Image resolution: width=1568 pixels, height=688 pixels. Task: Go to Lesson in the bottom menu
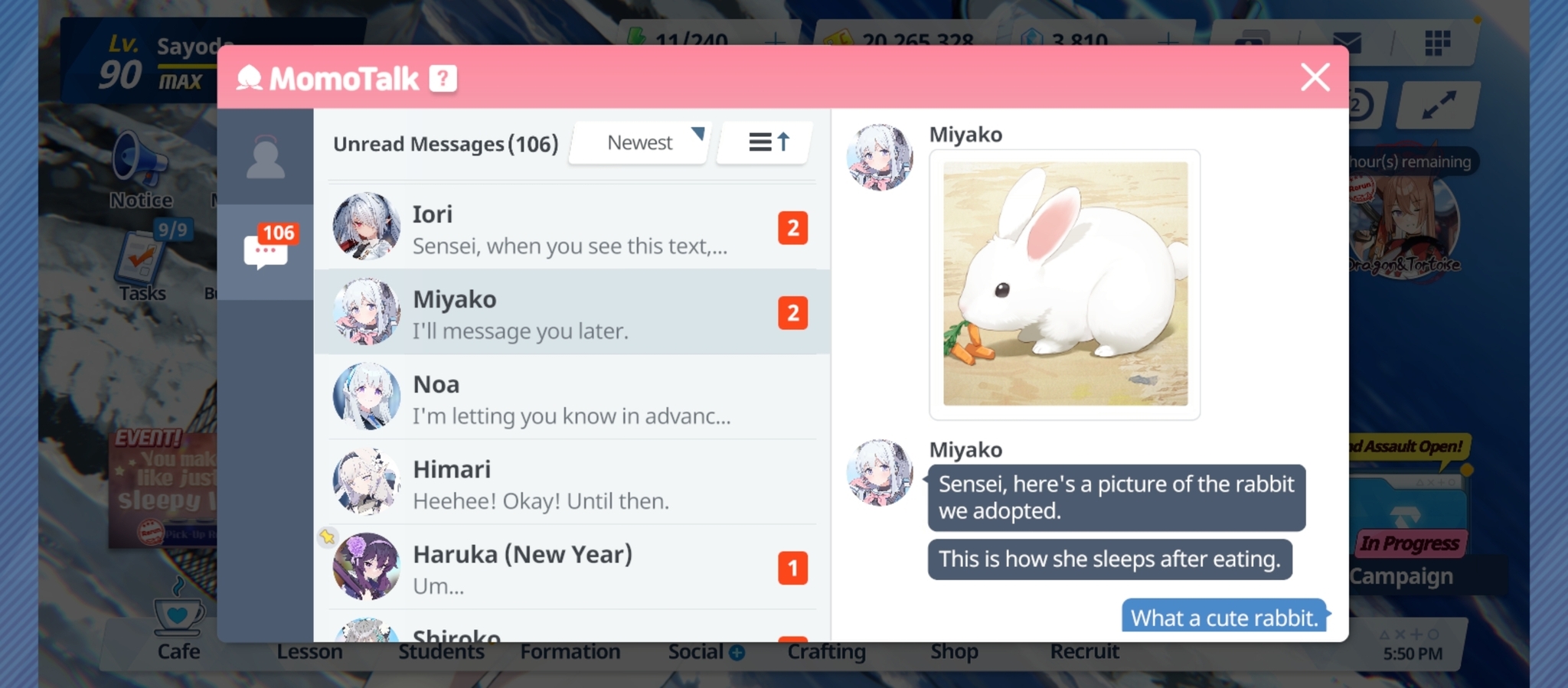tap(309, 652)
